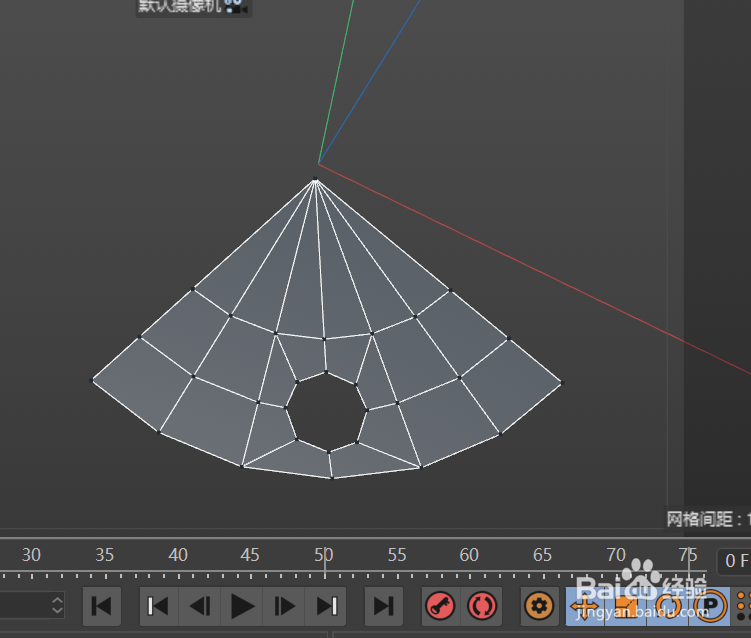751x638 pixels.
Task: Toggle parameter keyframe recording P icon
Action: [x=710, y=606]
